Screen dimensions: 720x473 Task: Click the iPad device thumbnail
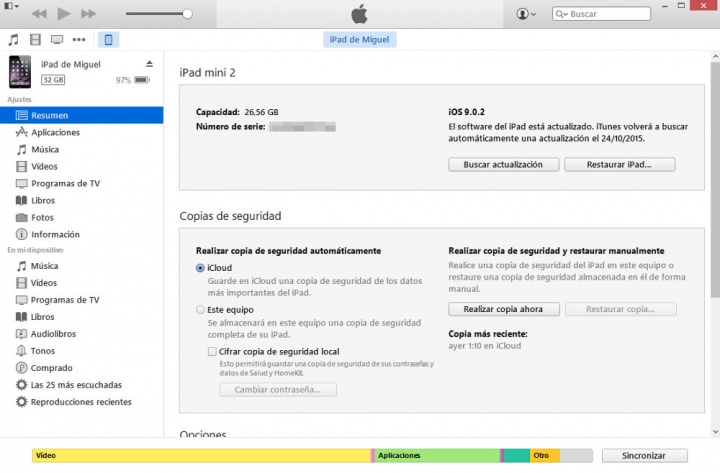(20, 72)
